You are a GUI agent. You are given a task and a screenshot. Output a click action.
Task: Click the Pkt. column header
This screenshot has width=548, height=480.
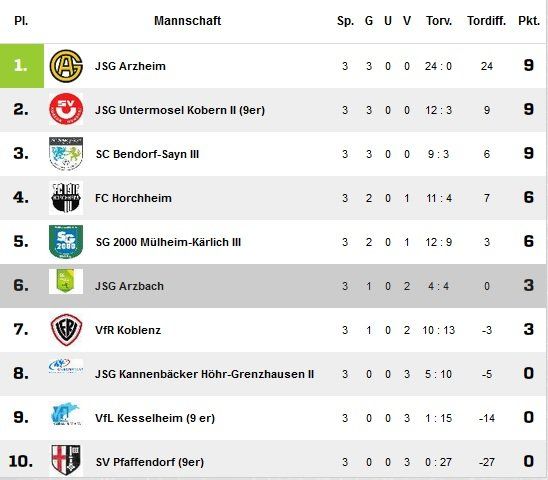(x=529, y=21)
